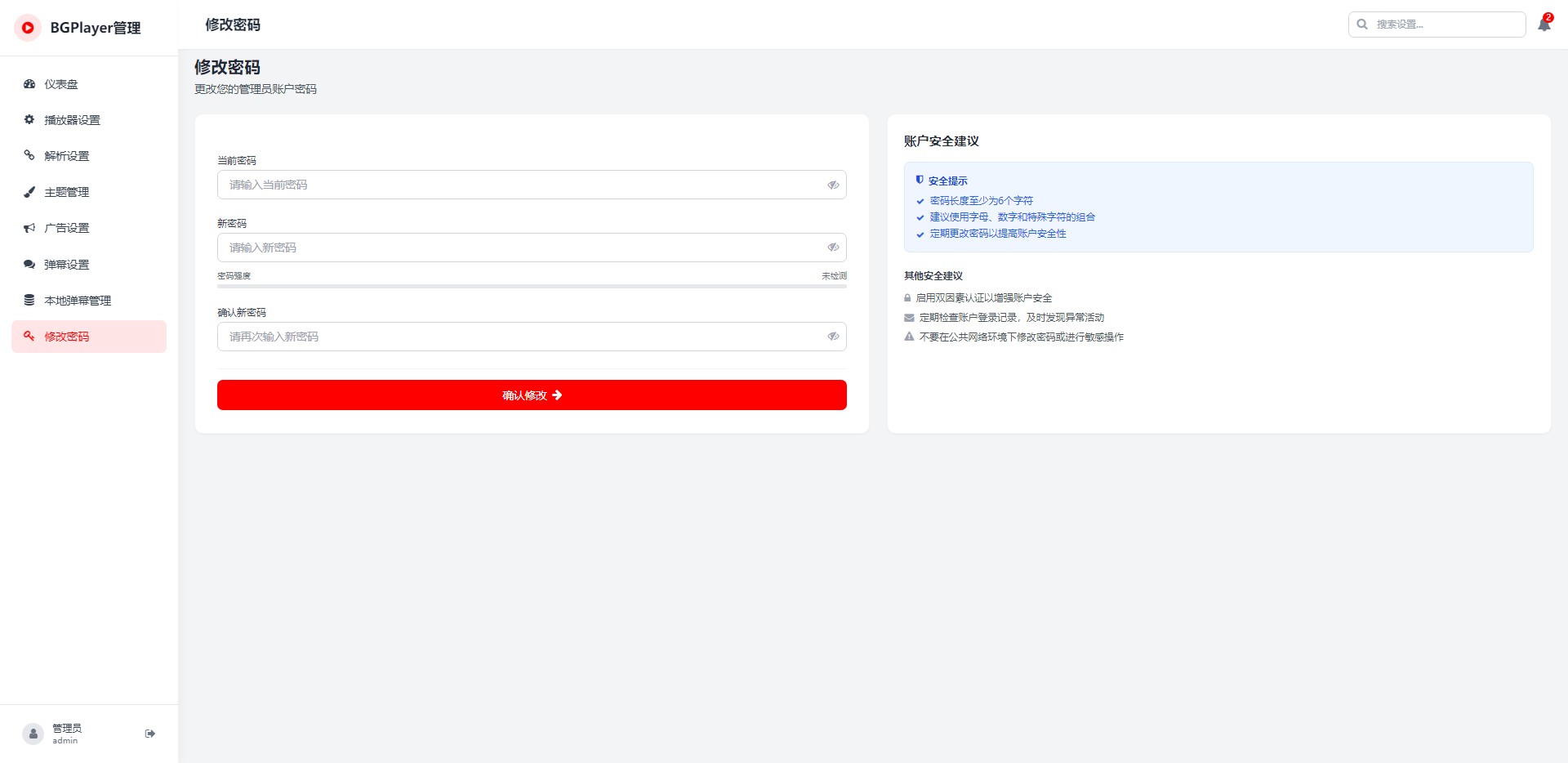Click the dashboard gauge icon
This screenshot has height=763, width=1568.
[29, 84]
